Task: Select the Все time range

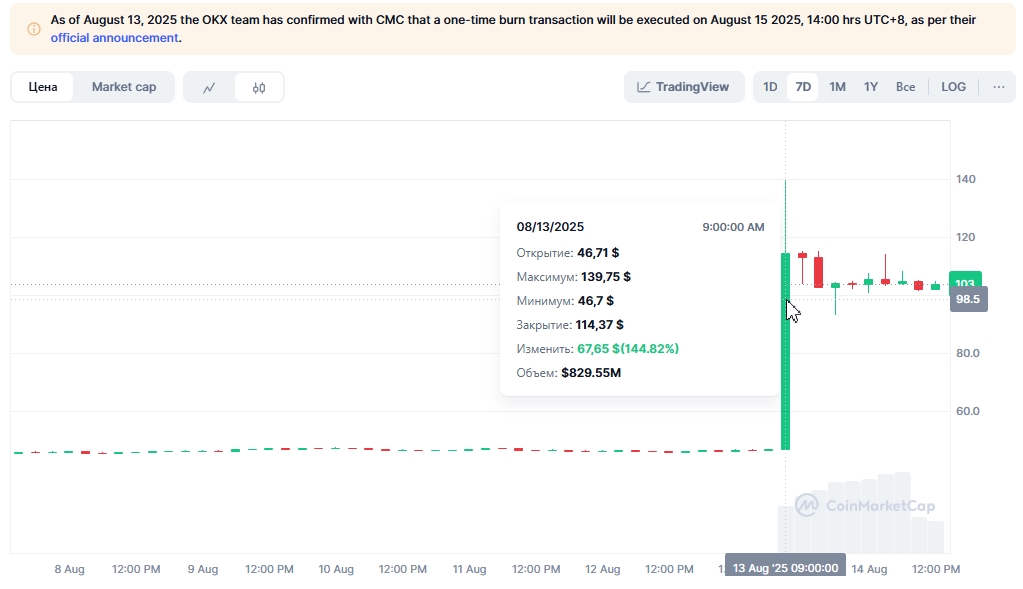Action: (x=905, y=87)
